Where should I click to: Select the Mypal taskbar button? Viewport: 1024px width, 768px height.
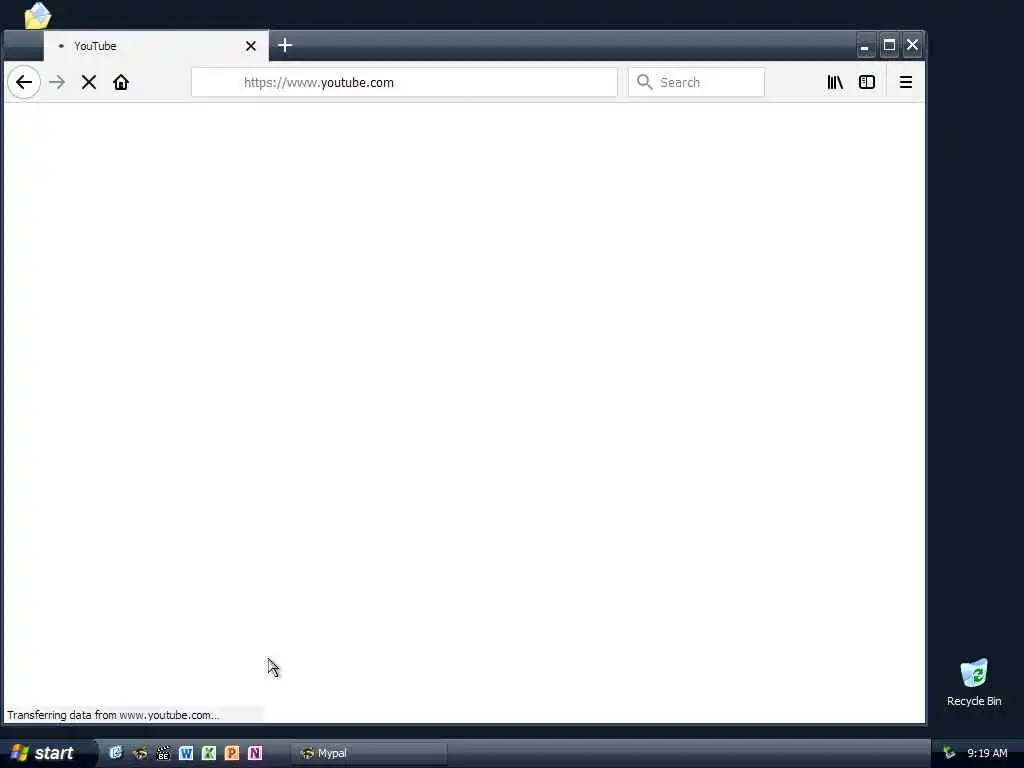pyautogui.click(x=371, y=753)
